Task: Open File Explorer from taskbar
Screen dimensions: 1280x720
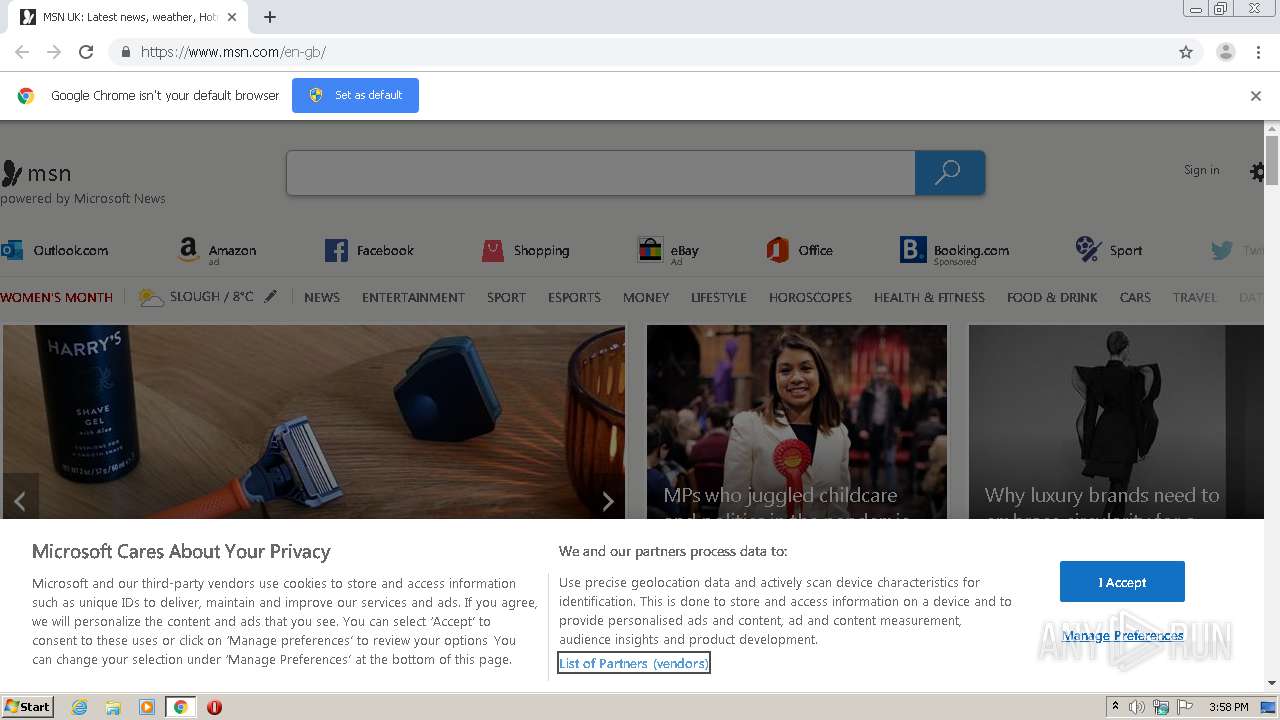Action: (113, 707)
